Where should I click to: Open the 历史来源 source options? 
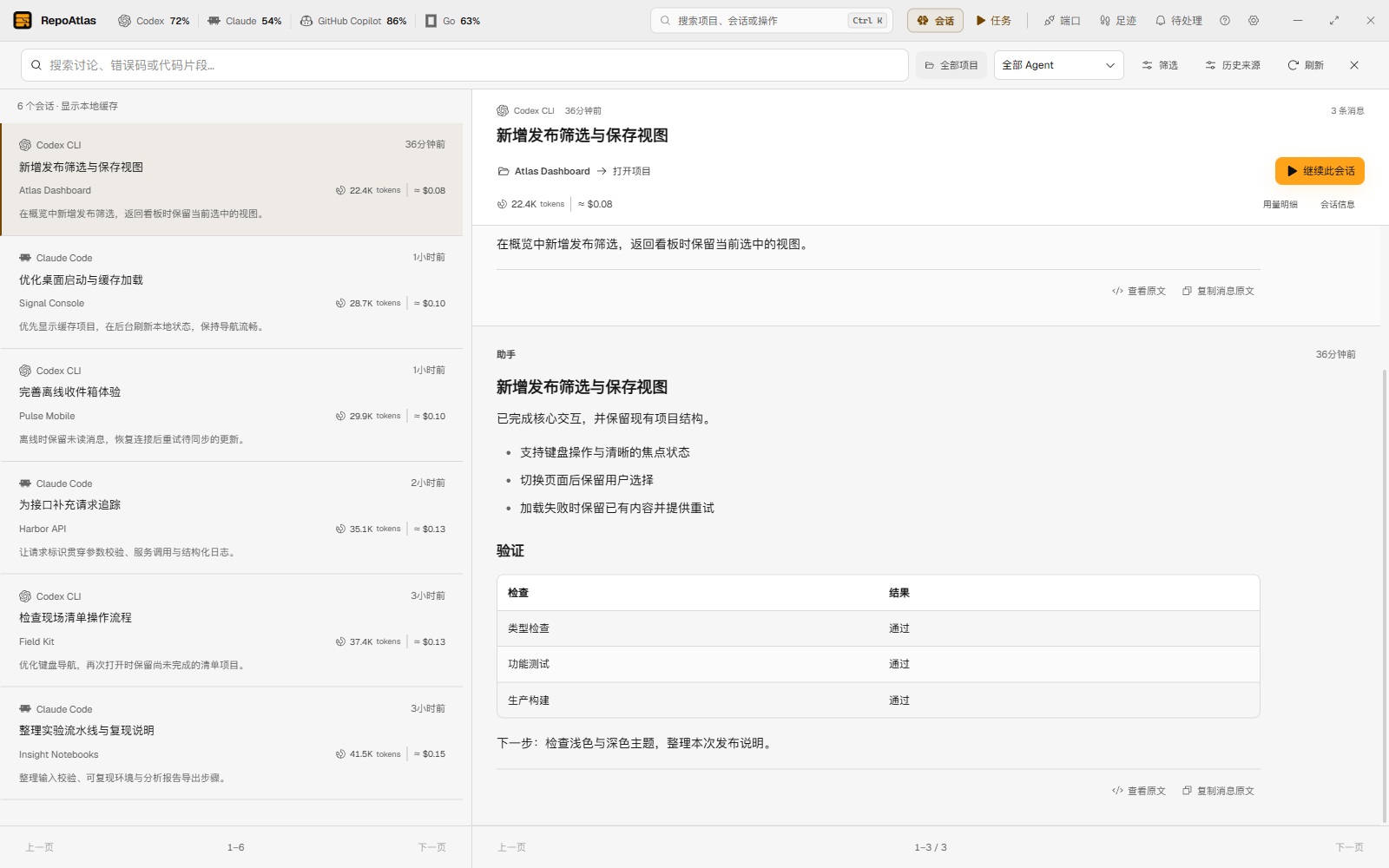coord(1233,65)
